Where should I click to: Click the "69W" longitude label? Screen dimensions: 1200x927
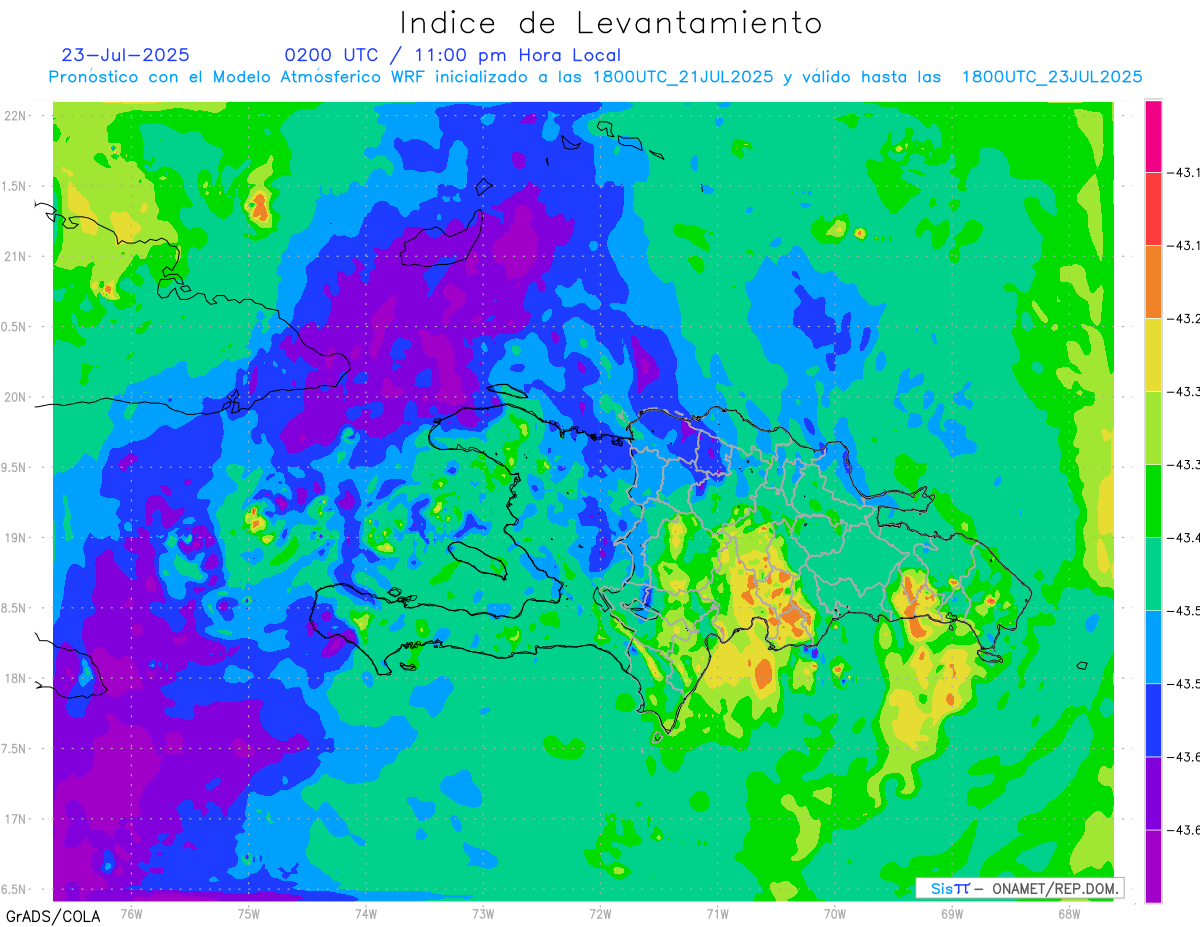coord(951,913)
